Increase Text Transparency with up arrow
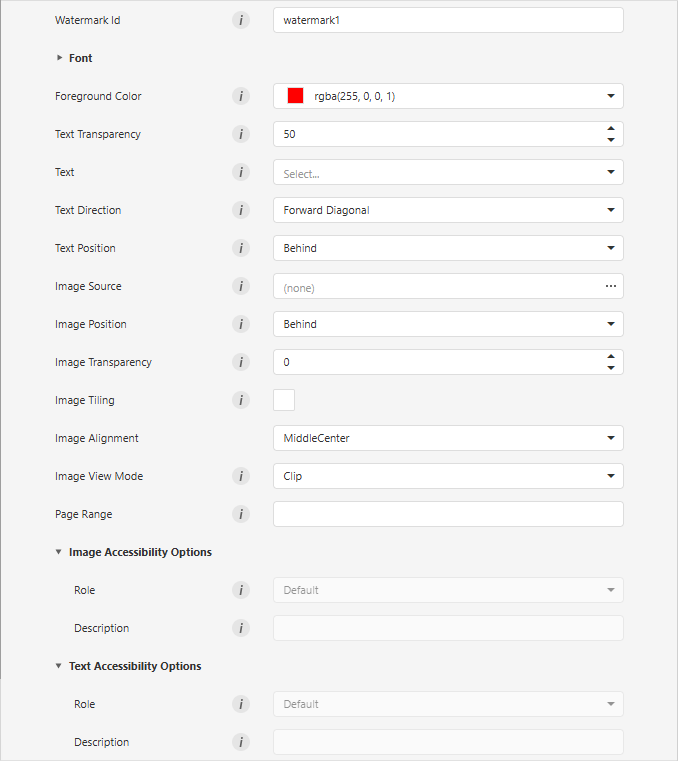Viewport: 678px width, 761px height. [610, 128]
